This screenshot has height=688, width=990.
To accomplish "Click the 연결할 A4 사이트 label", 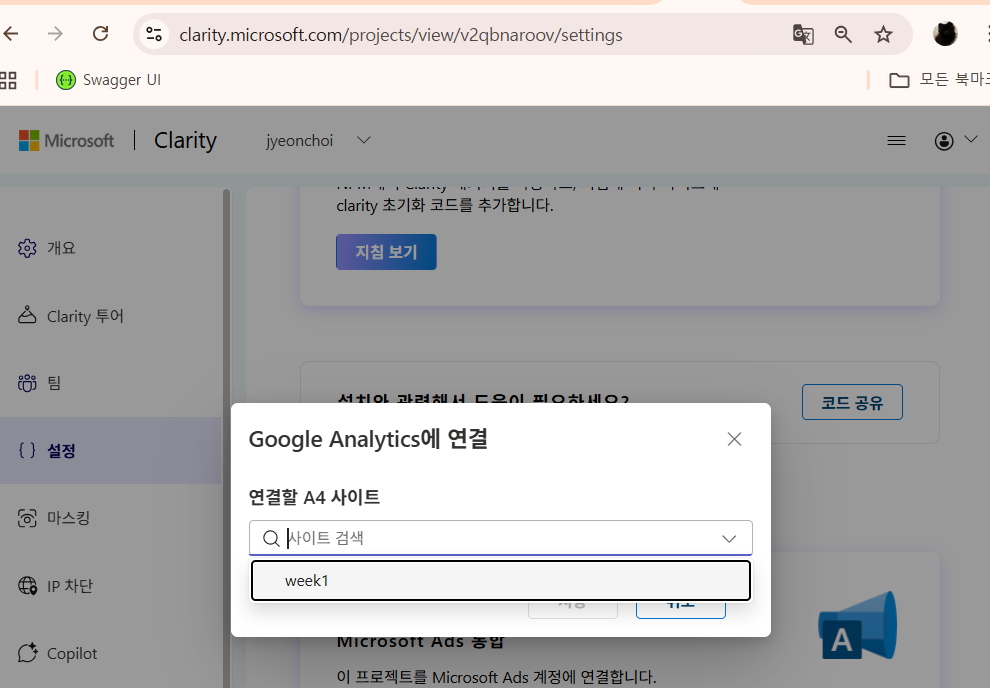I will tap(314, 497).
